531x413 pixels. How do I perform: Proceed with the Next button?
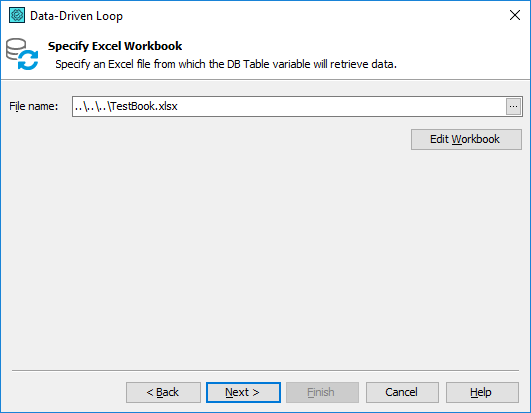point(243,392)
